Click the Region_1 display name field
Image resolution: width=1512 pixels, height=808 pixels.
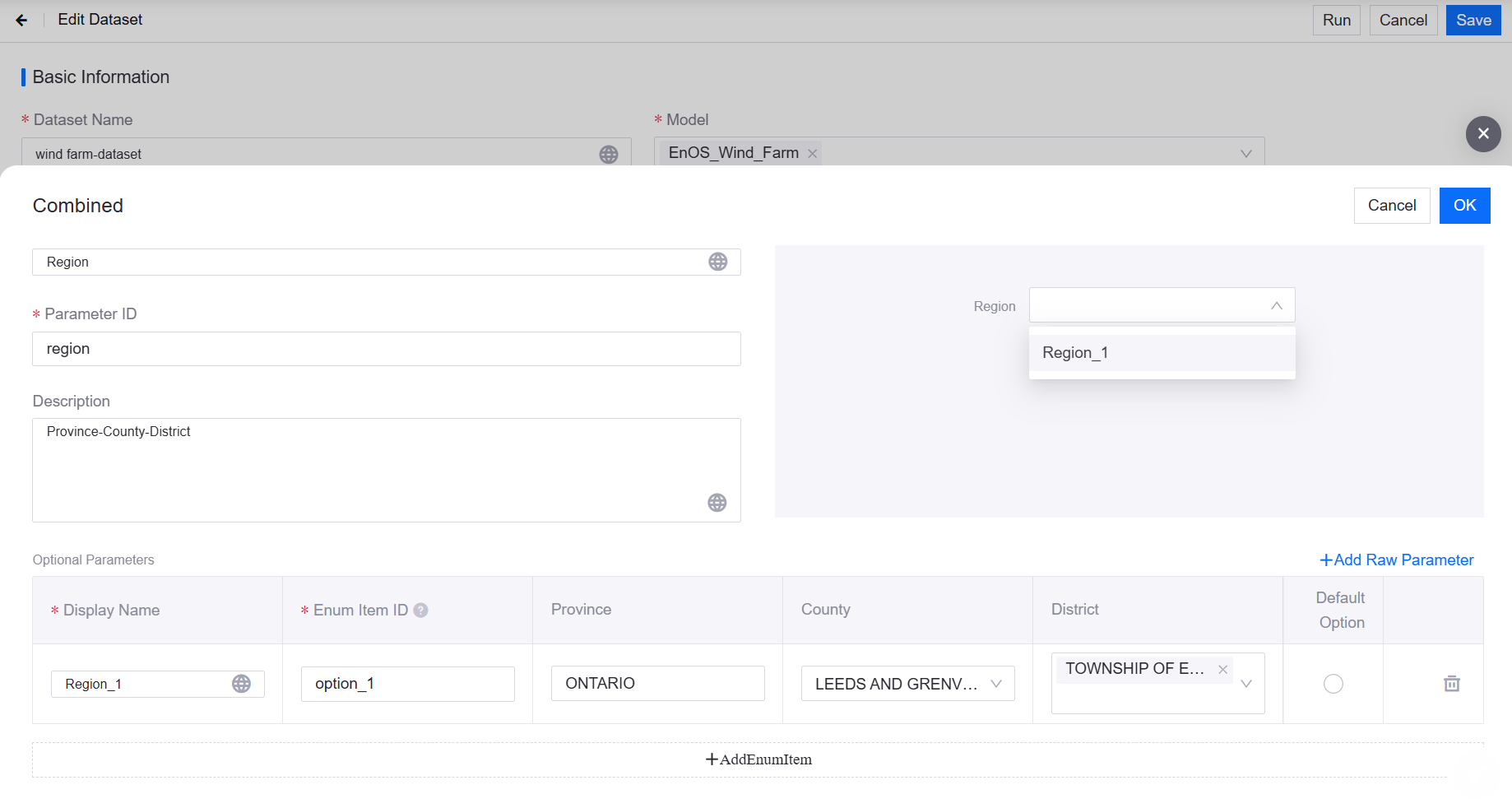click(158, 684)
